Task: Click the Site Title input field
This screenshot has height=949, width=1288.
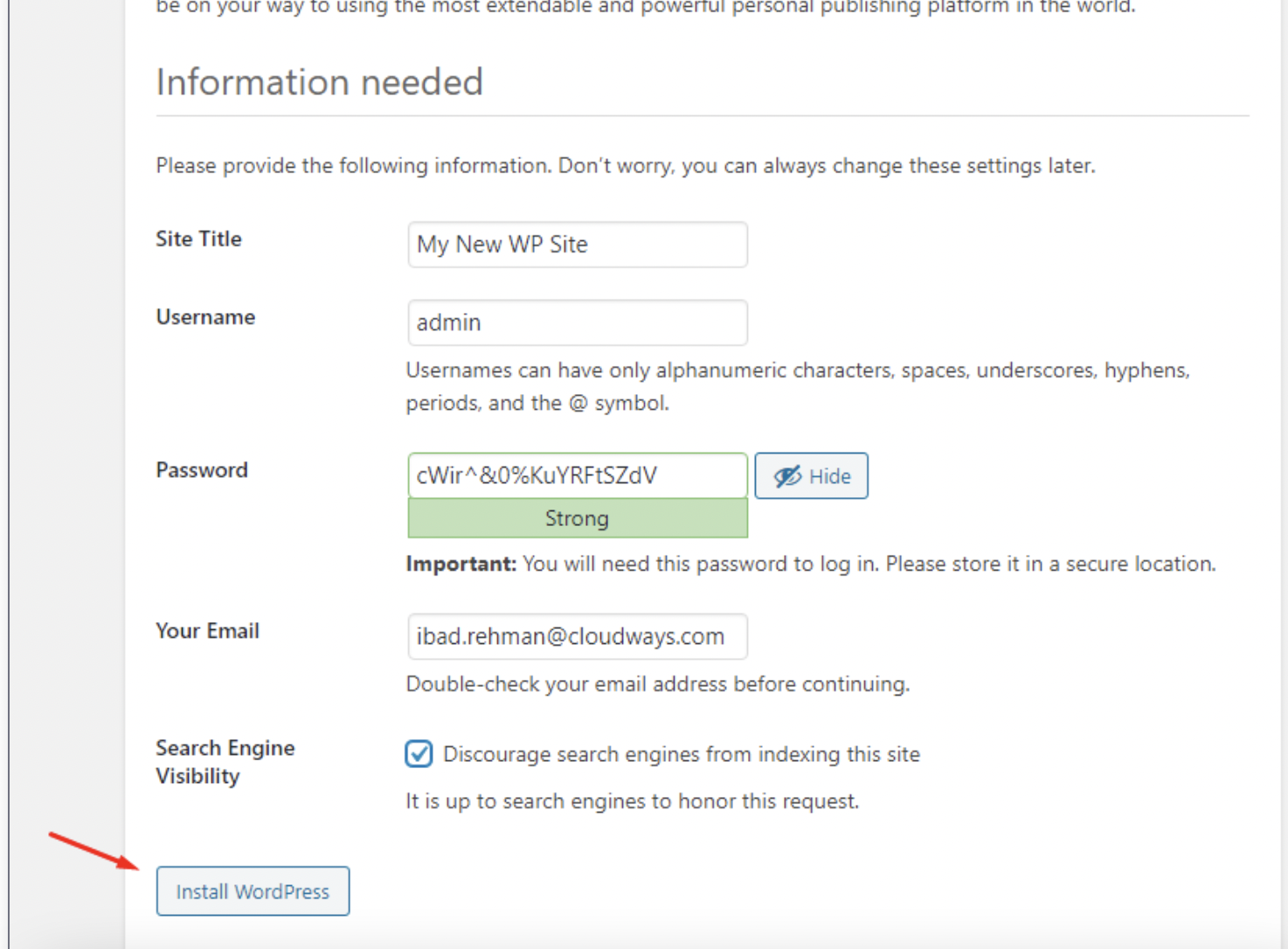Action: click(x=577, y=245)
